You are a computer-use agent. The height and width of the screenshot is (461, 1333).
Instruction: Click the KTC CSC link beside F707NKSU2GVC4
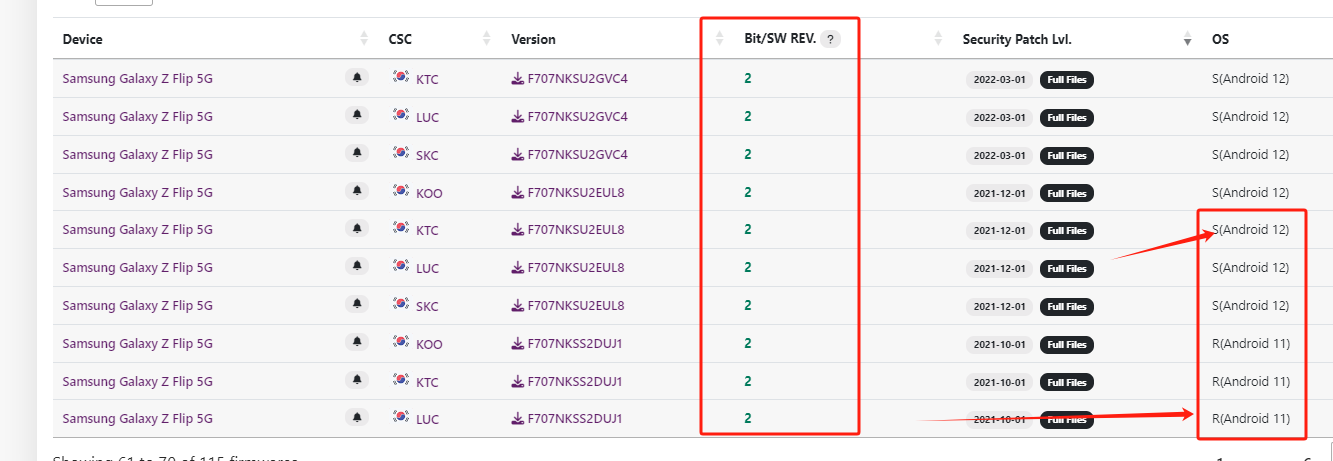click(x=427, y=79)
